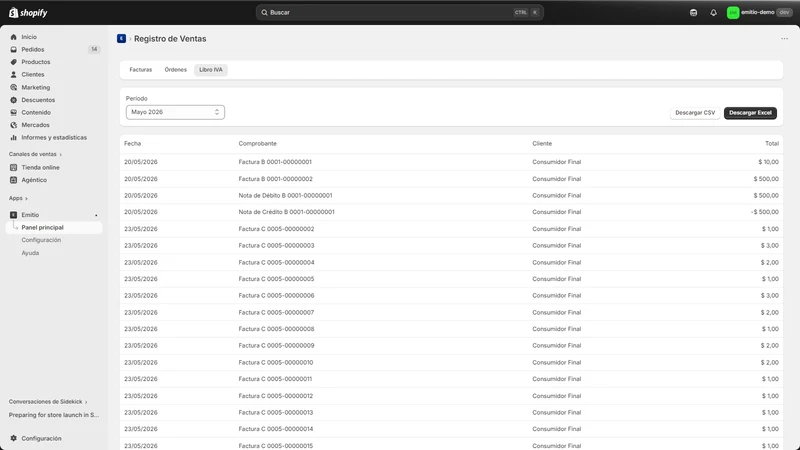The width and height of the screenshot is (800, 450).
Task: Open the notifications bell icon
Action: pos(713,12)
